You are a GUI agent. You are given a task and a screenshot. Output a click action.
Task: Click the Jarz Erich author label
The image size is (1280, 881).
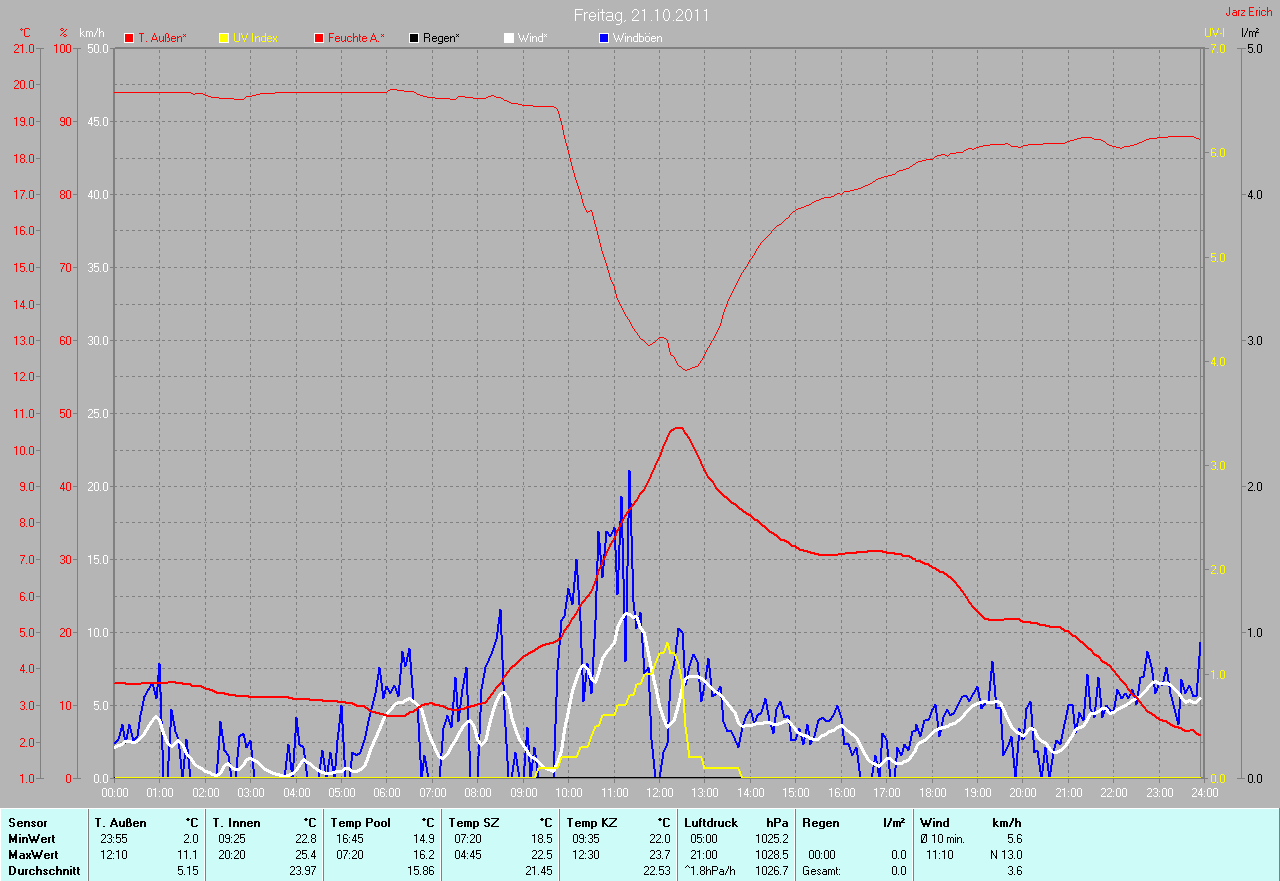click(1249, 12)
